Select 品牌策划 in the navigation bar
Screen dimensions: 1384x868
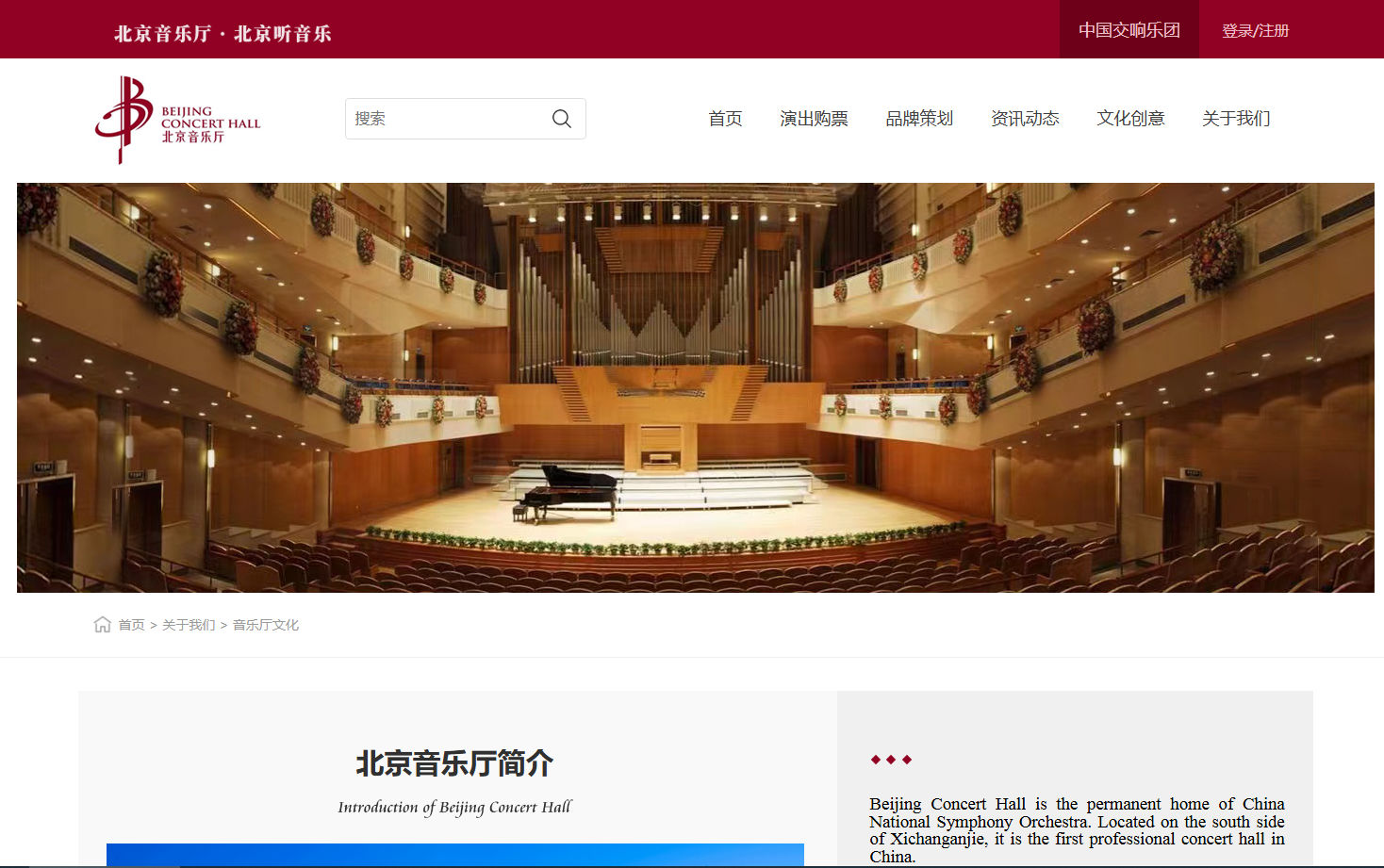919,119
